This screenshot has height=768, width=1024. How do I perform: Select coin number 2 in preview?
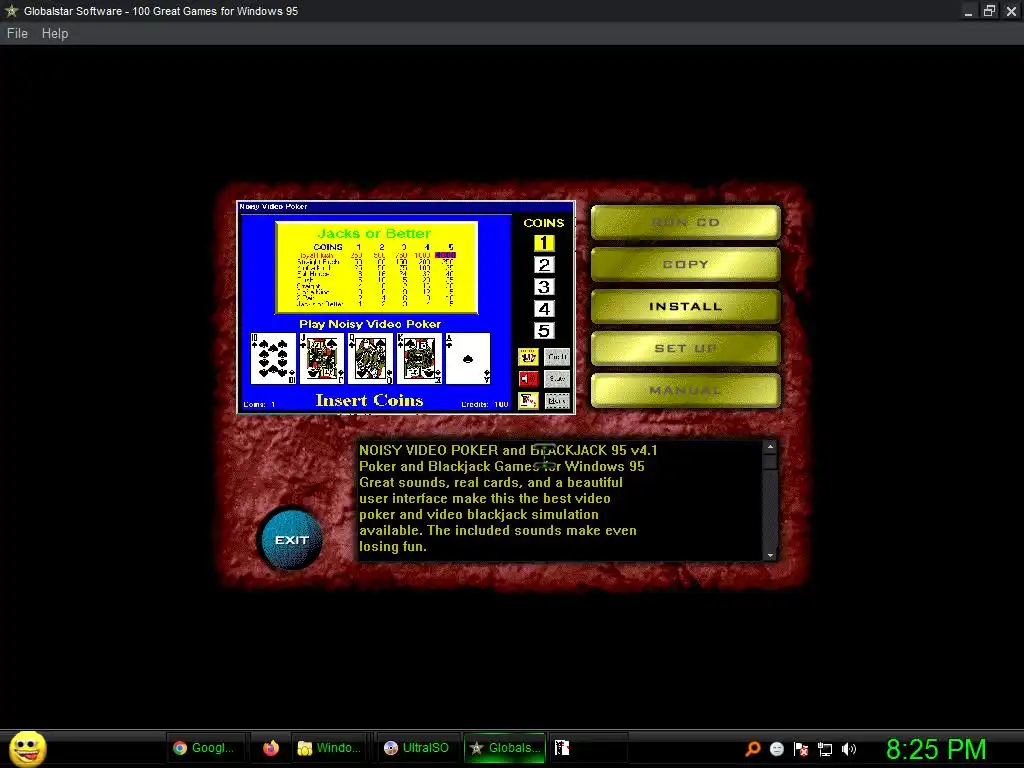tap(544, 264)
